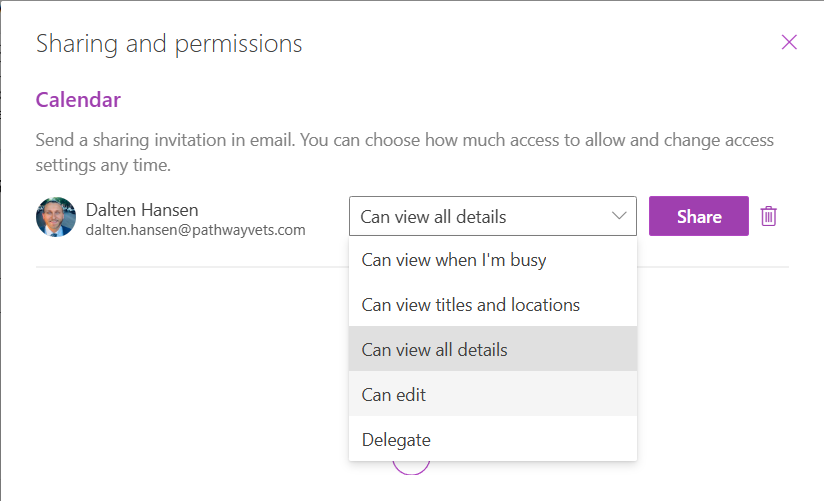
Task: Click the name Dalten Hansen
Action: click(142, 210)
